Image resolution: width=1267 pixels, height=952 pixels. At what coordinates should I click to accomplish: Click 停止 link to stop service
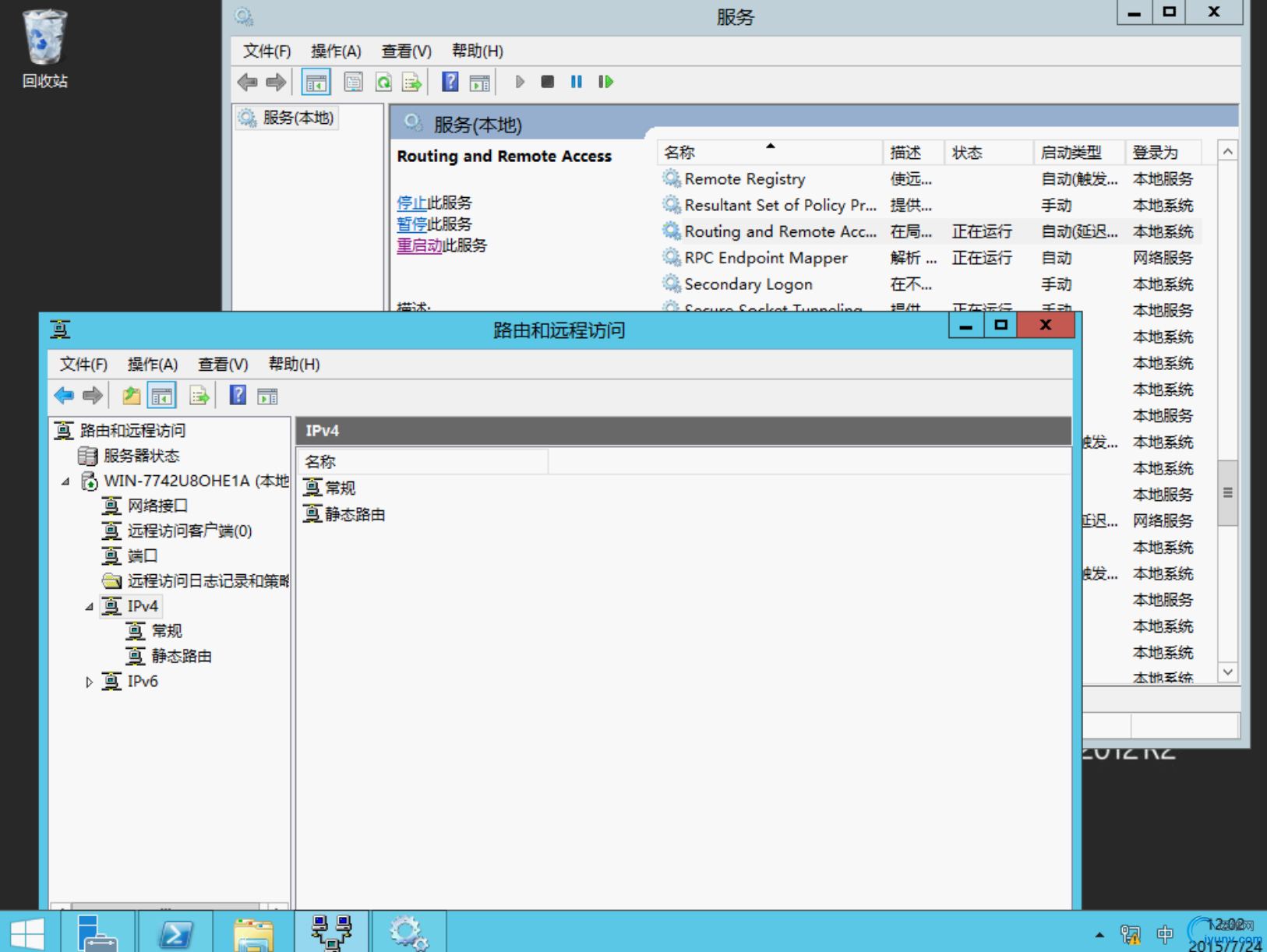pyautogui.click(x=411, y=203)
